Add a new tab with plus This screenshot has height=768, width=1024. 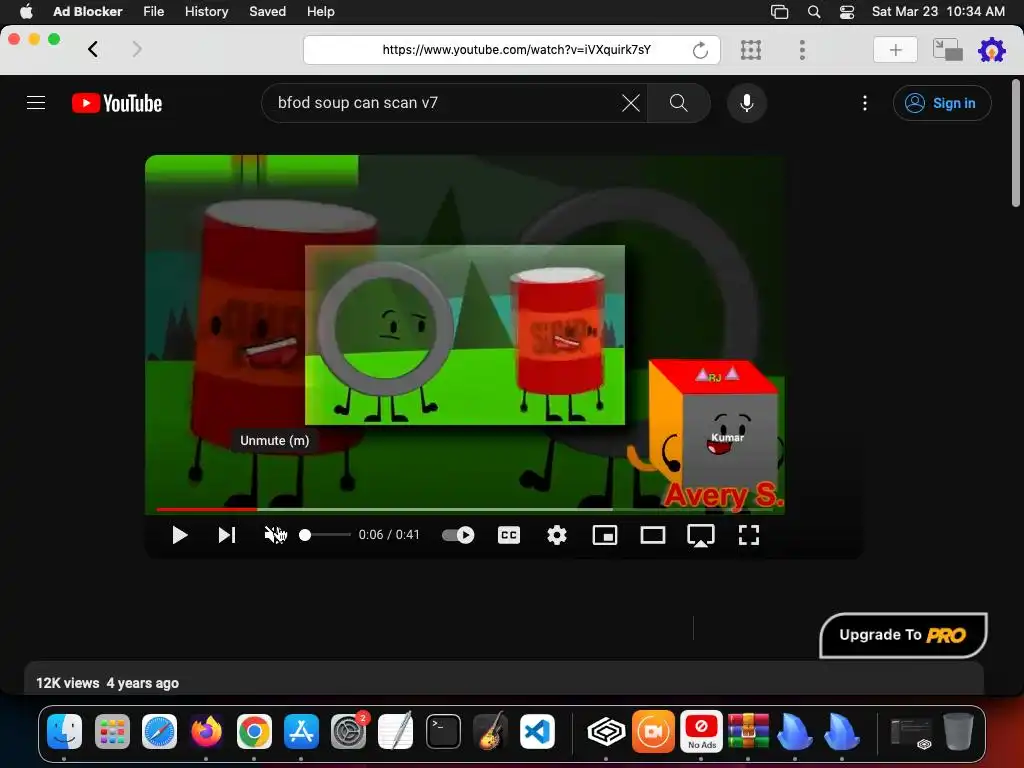click(x=895, y=50)
